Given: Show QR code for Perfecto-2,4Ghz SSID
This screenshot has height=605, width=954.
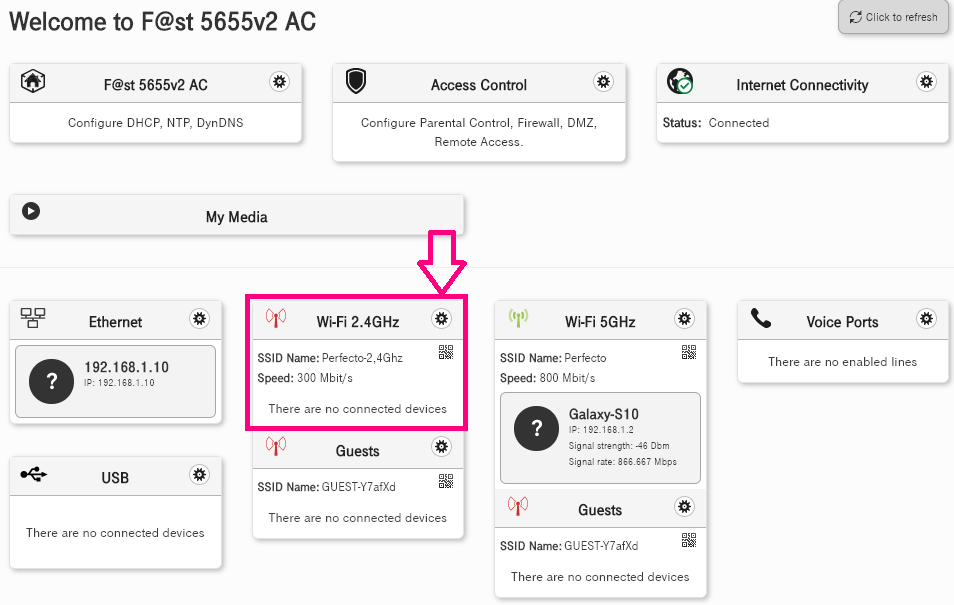Looking at the screenshot, I should click(x=446, y=352).
